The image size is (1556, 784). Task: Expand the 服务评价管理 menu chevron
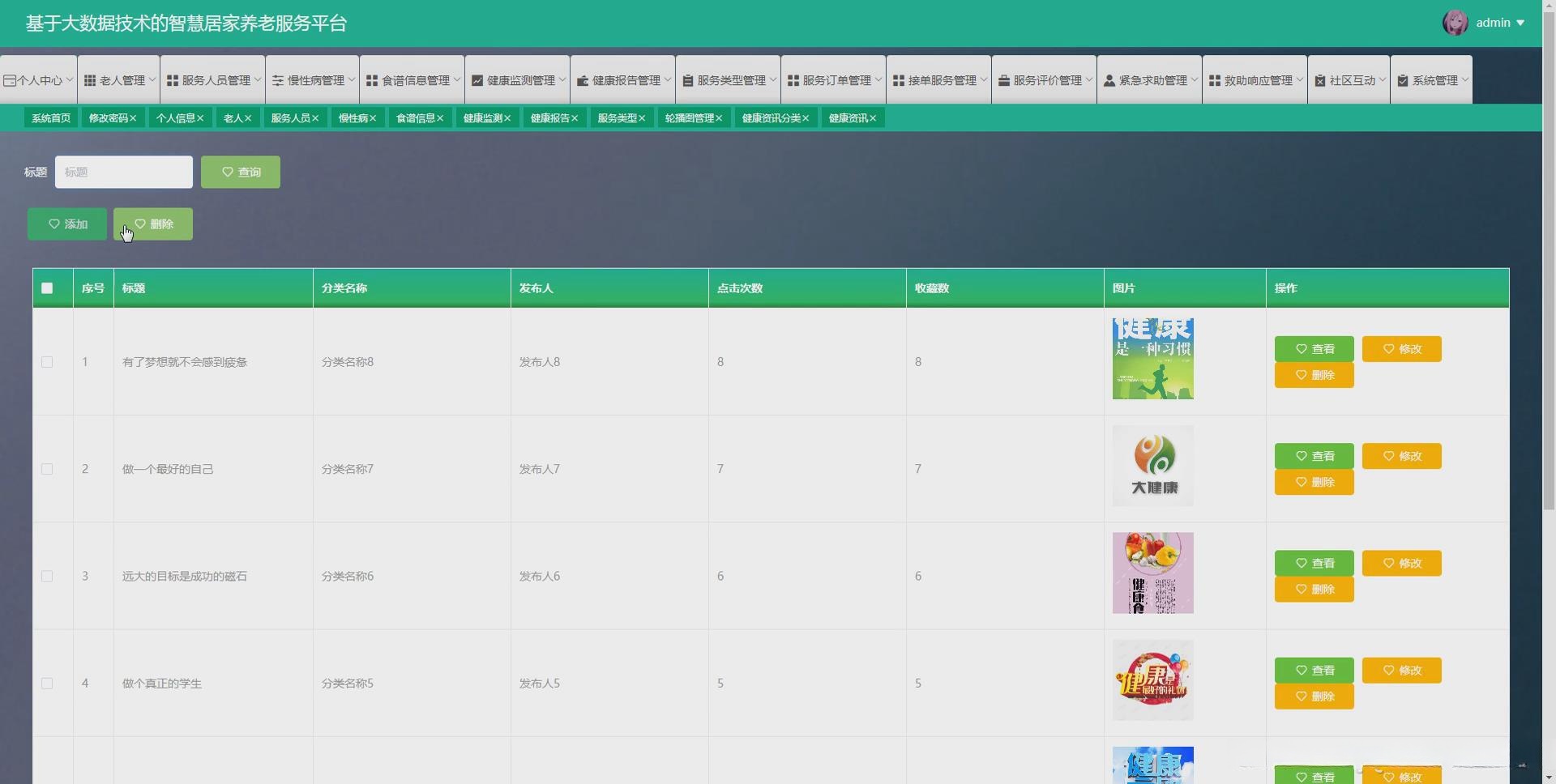pyautogui.click(x=1088, y=79)
